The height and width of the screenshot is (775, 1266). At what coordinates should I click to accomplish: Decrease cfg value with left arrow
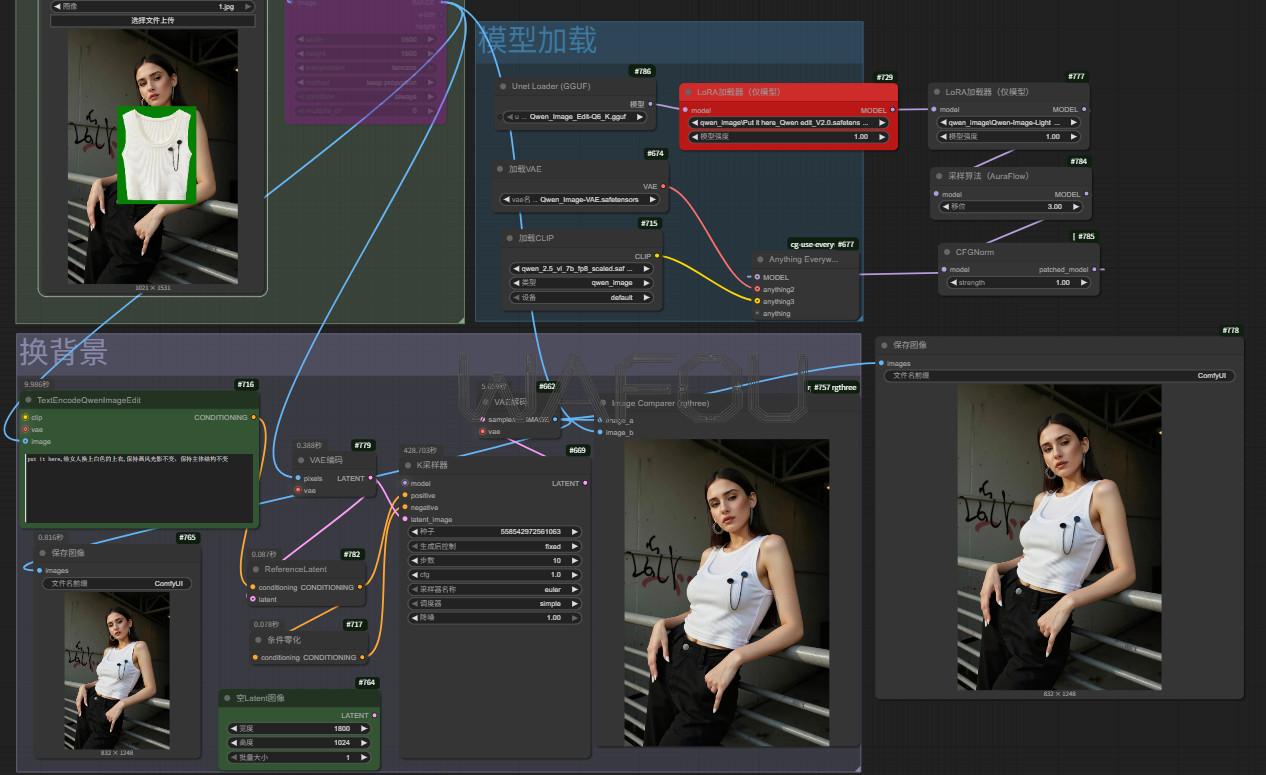[x=415, y=575]
